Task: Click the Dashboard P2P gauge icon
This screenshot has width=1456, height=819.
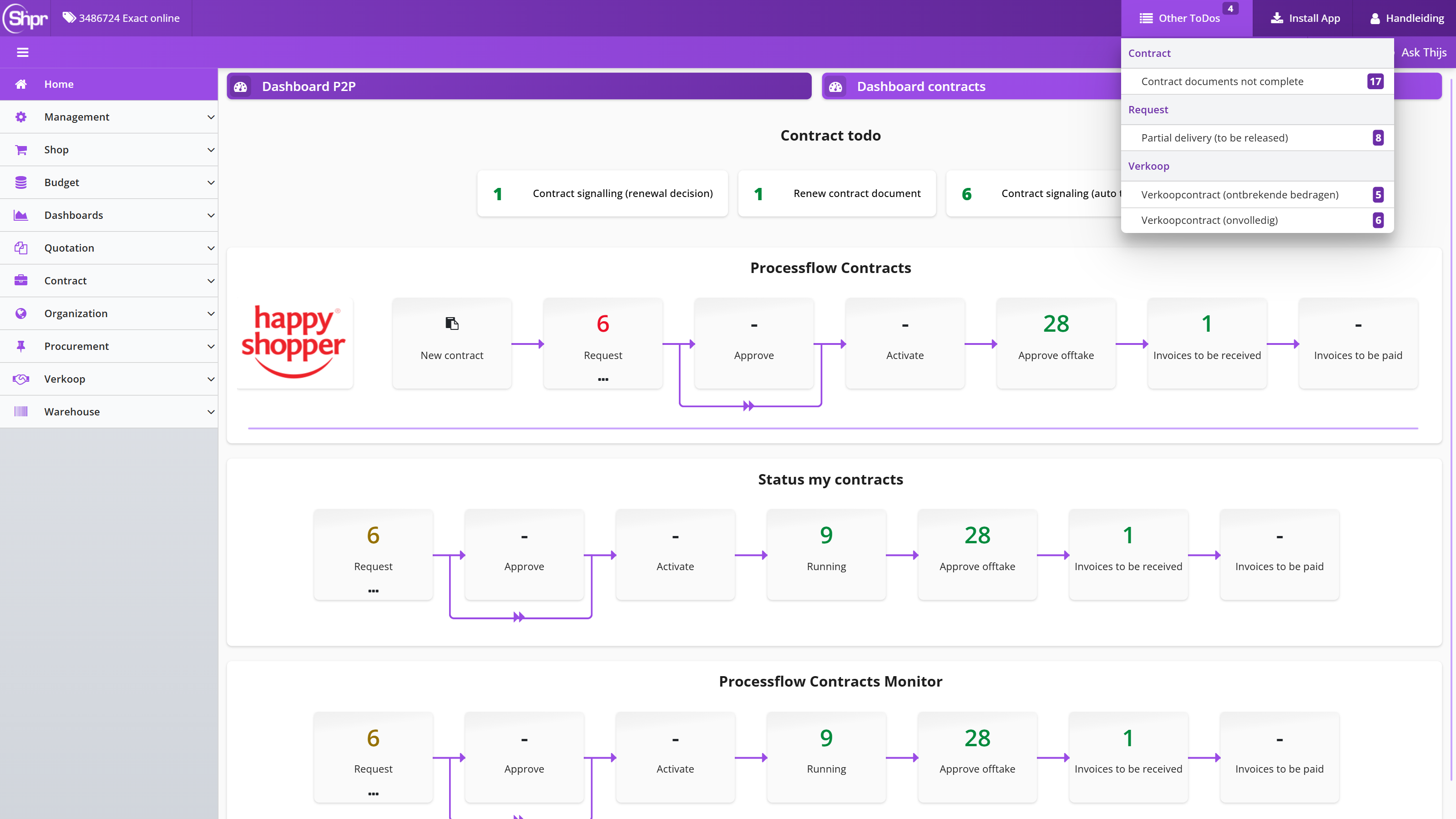Action: 241,86
